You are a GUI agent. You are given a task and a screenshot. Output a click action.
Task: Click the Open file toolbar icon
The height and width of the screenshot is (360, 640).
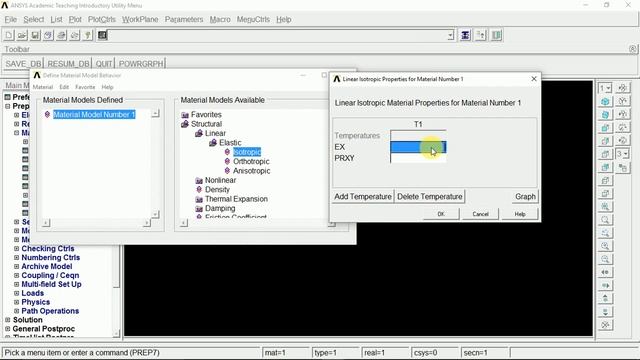[22, 35]
